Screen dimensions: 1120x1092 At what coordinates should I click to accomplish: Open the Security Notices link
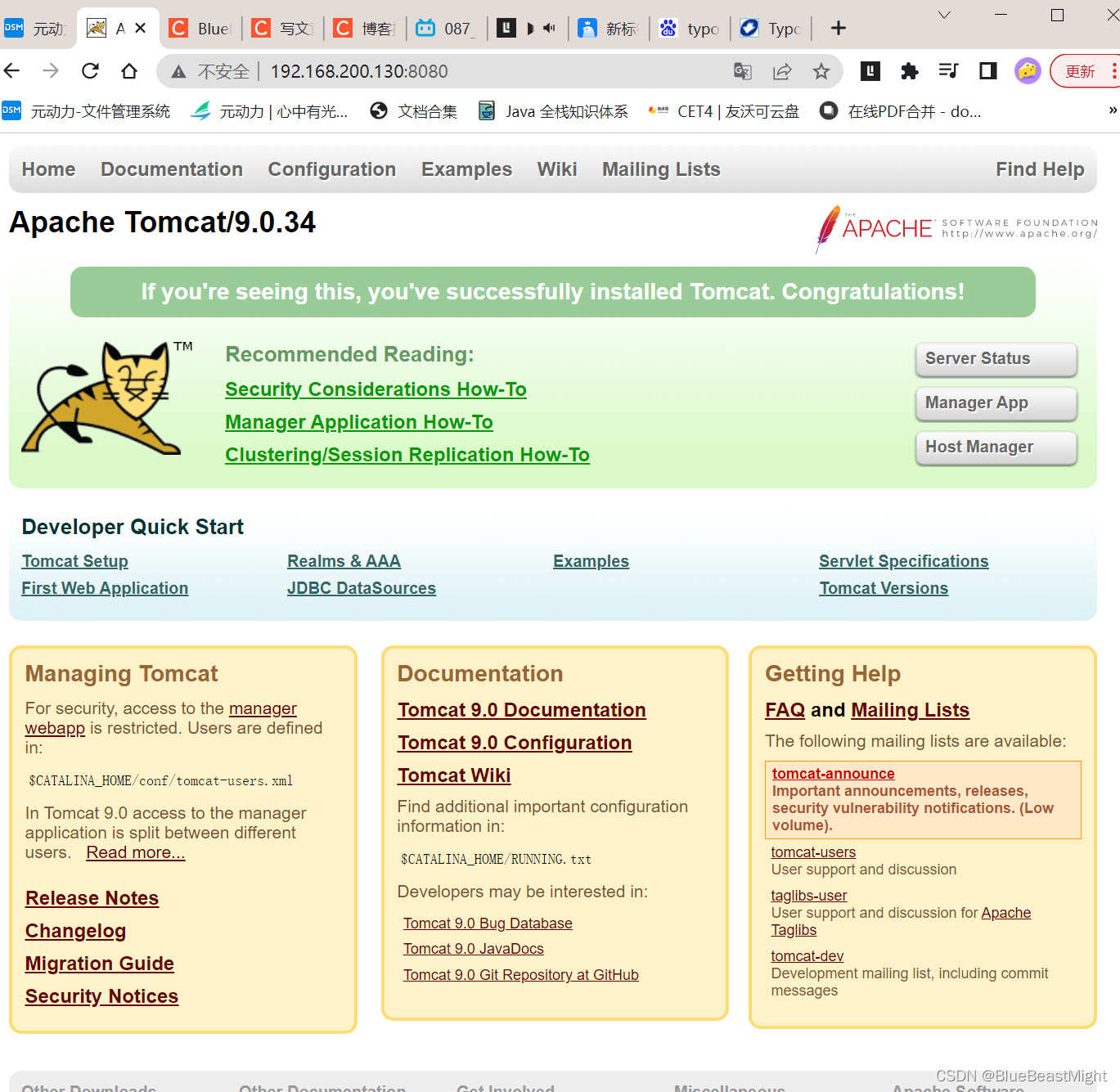click(101, 996)
